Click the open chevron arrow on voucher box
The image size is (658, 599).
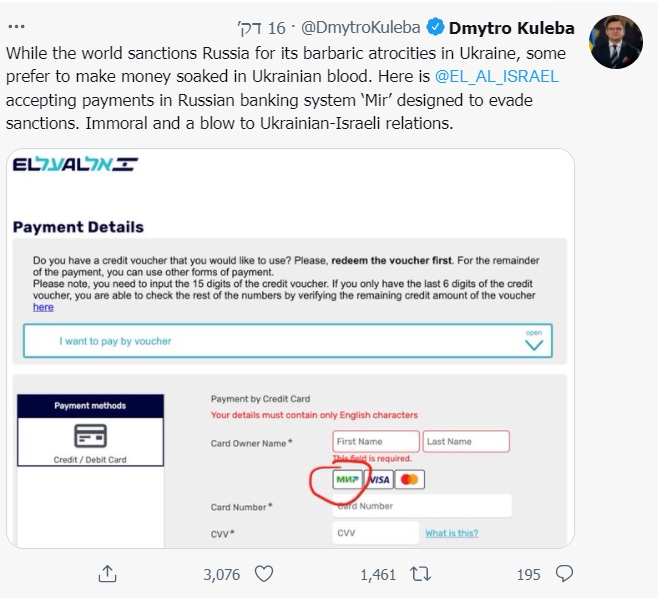(534, 344)
